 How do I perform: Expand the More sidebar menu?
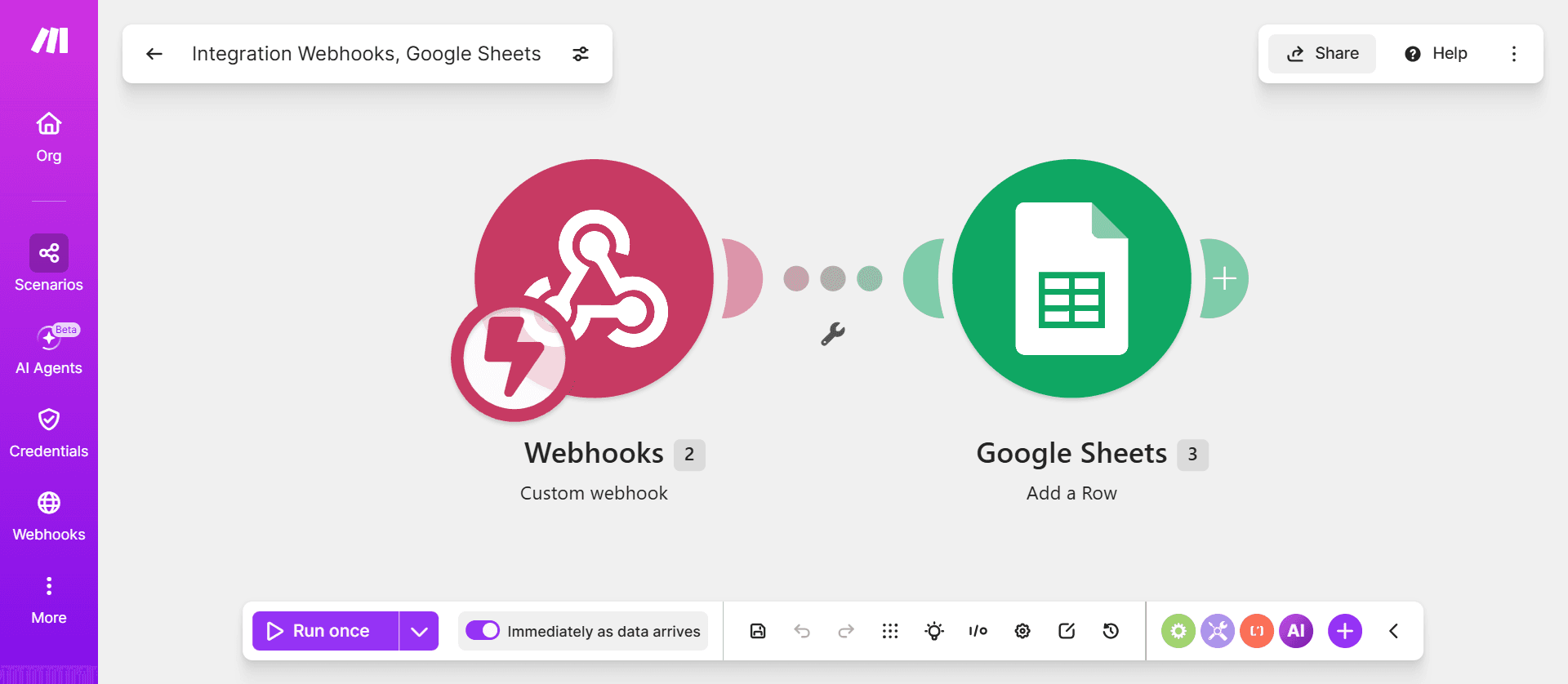coord(49,601)
